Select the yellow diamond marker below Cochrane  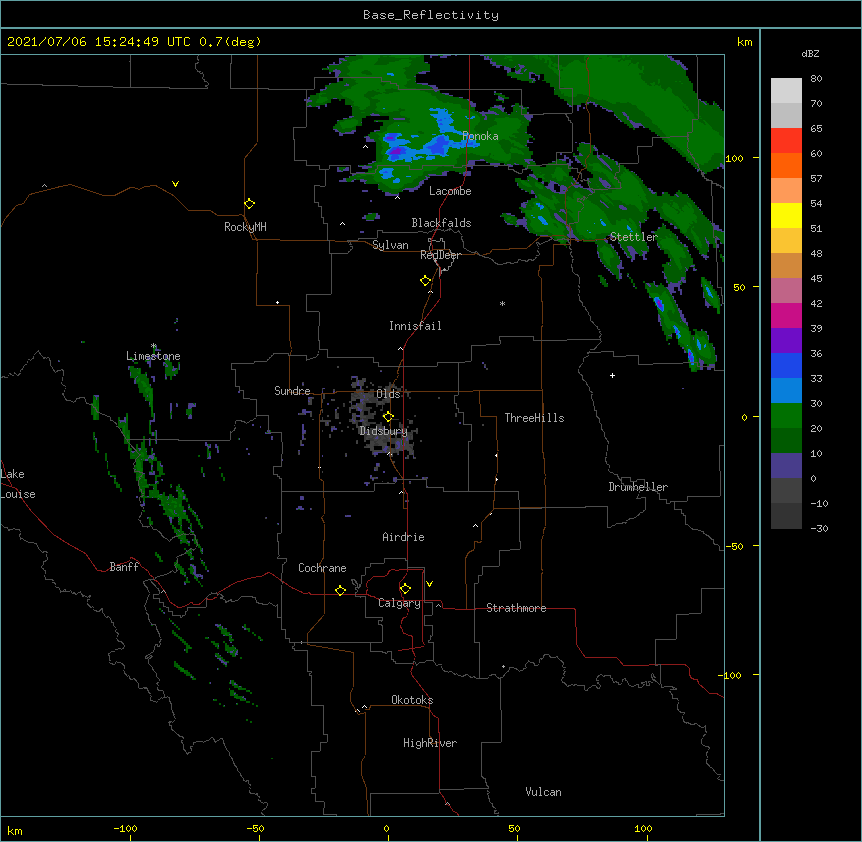(x=340, y=590)
